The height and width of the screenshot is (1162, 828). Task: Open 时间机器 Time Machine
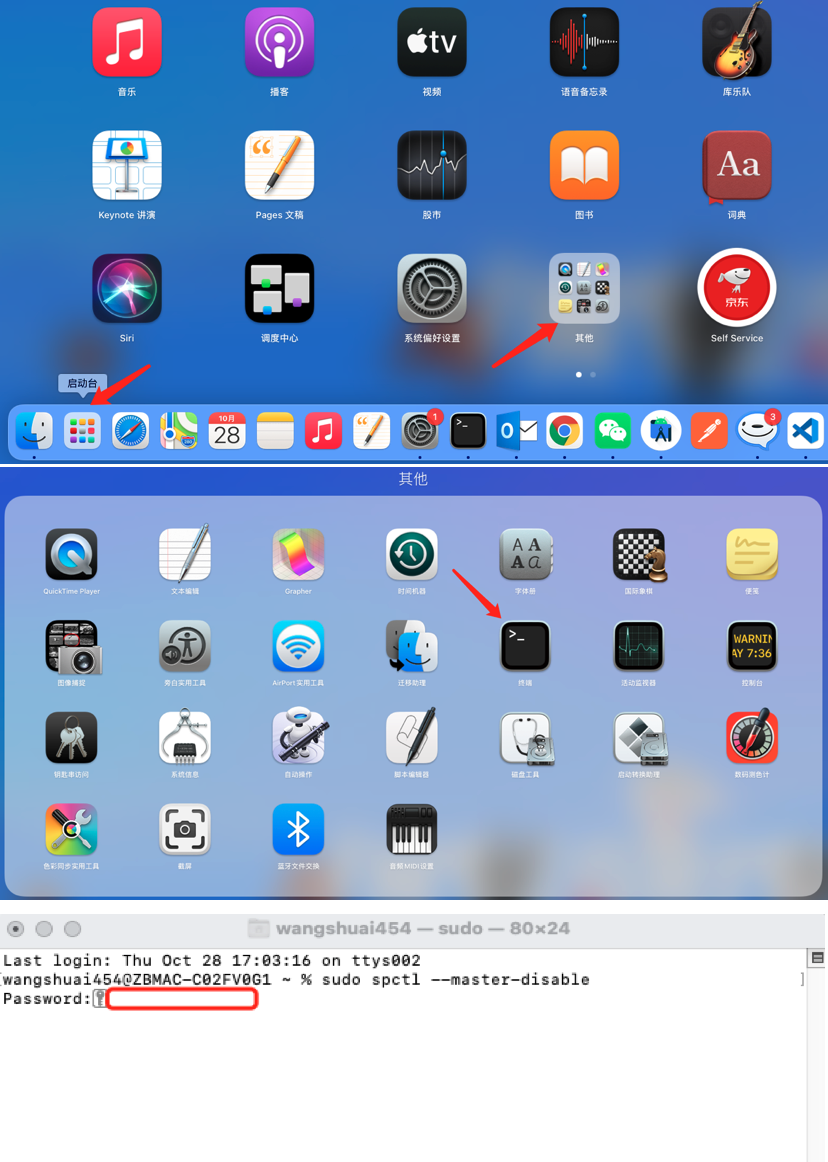point(411,554)
